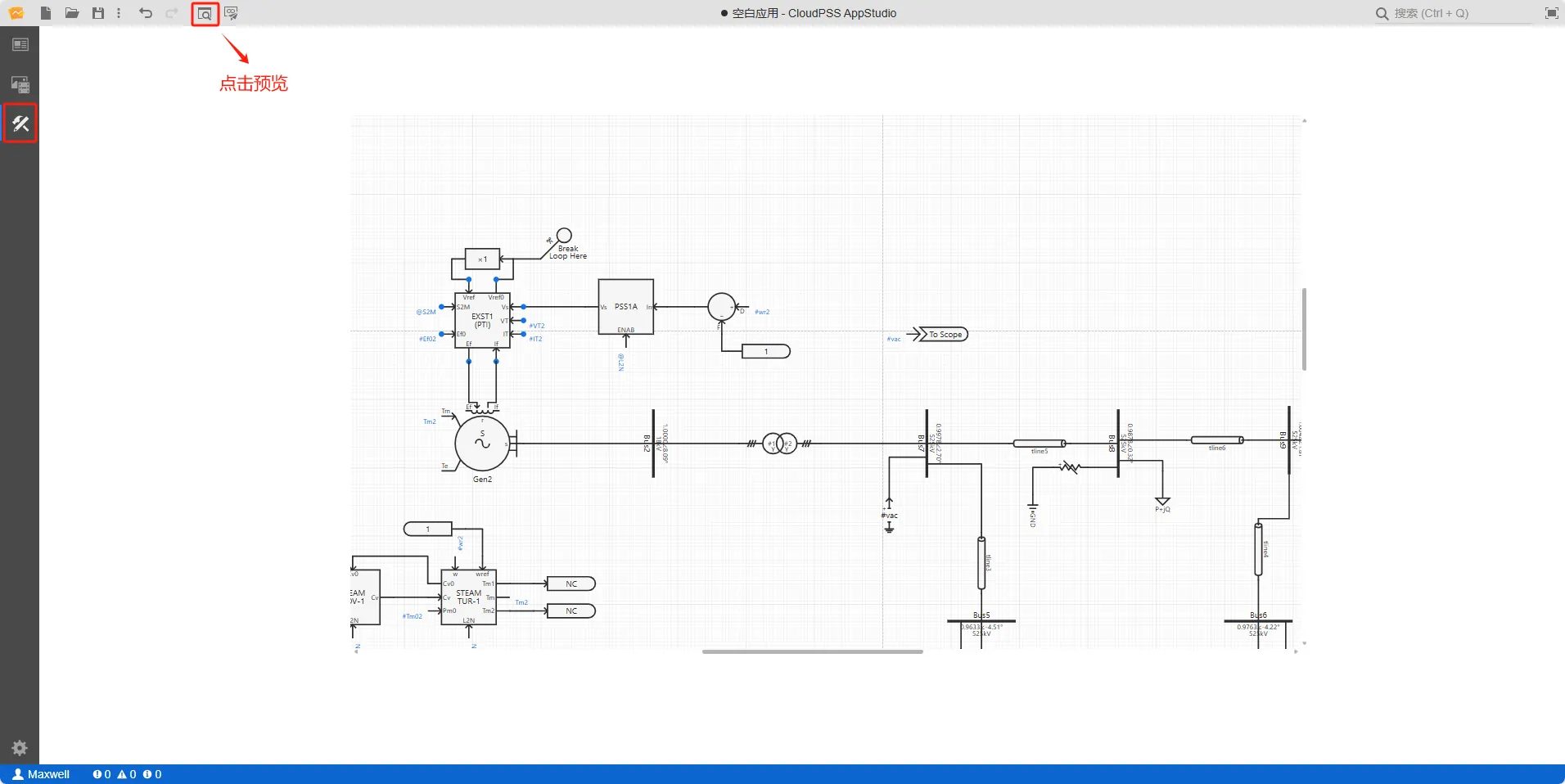The image size is (1565, 784).
Task: Show info messages count in status bar
Action: pos(152,774)
